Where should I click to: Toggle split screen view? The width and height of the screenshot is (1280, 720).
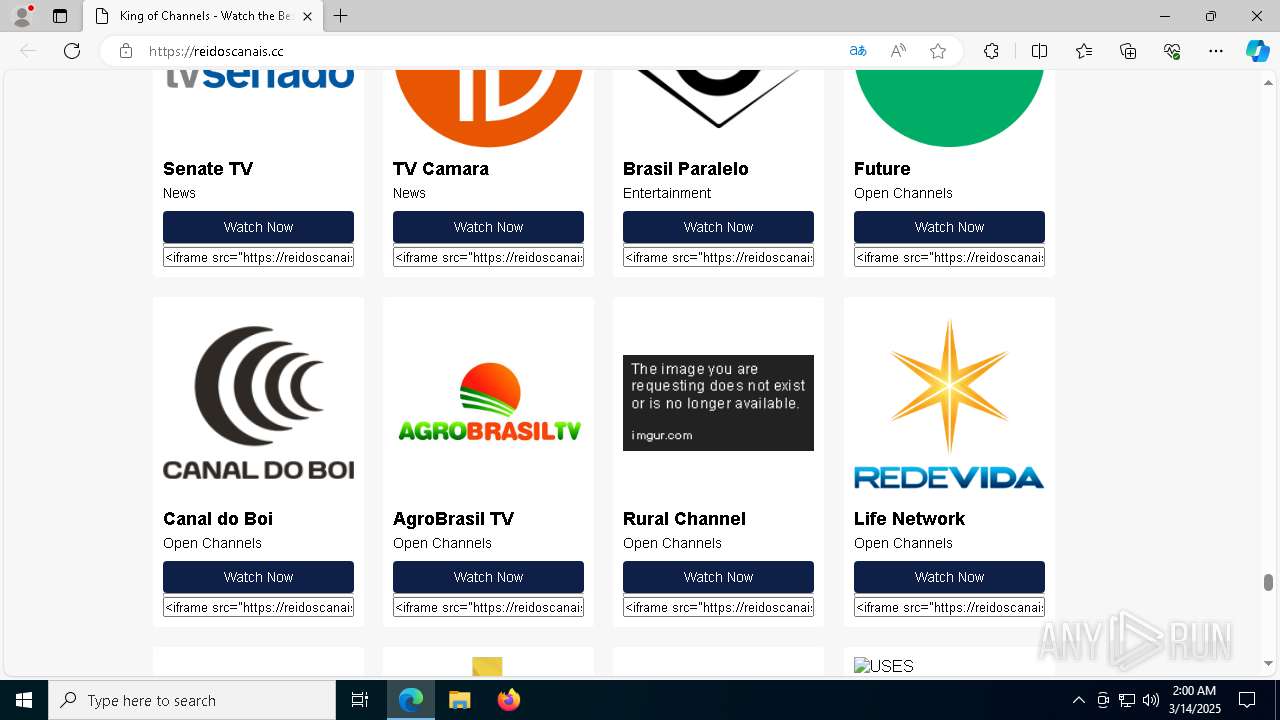1039,51
